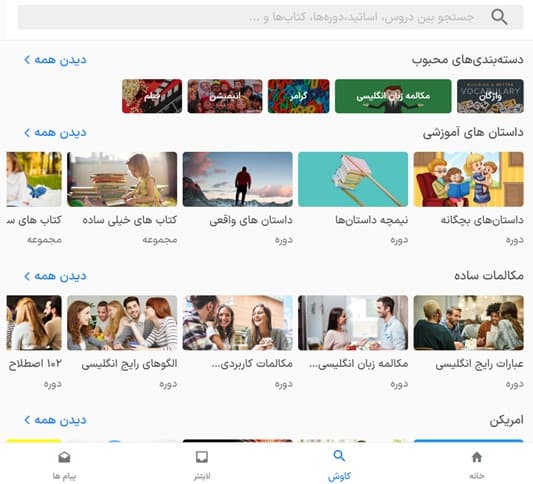
Task: Select the کاوش explore icon
Action: [339, 456]
